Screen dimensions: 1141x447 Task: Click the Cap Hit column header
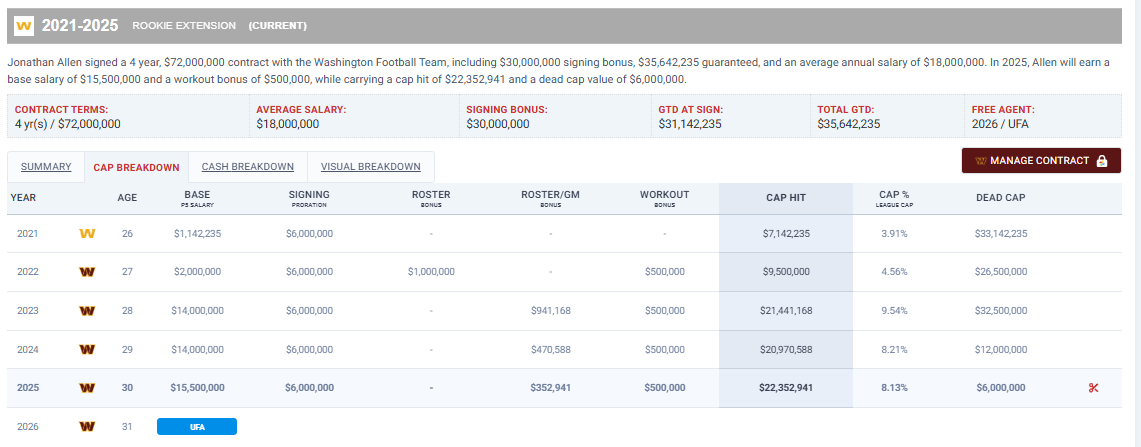(x=786, y=197)
